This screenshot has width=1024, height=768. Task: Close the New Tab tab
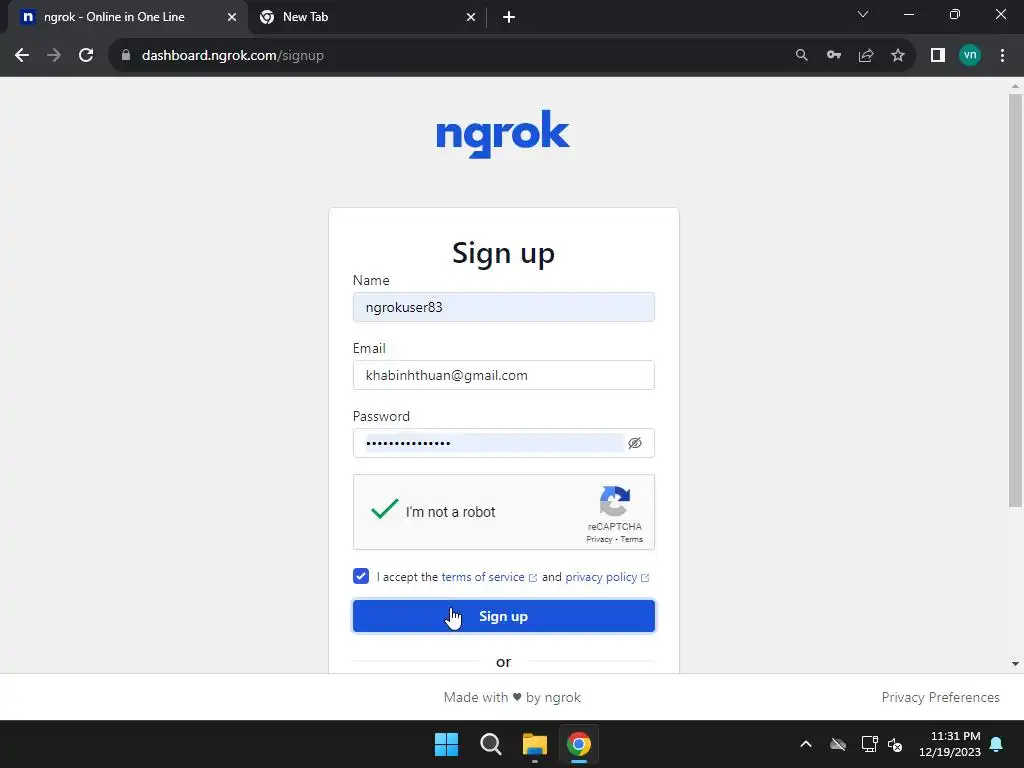tap(471, 17)
